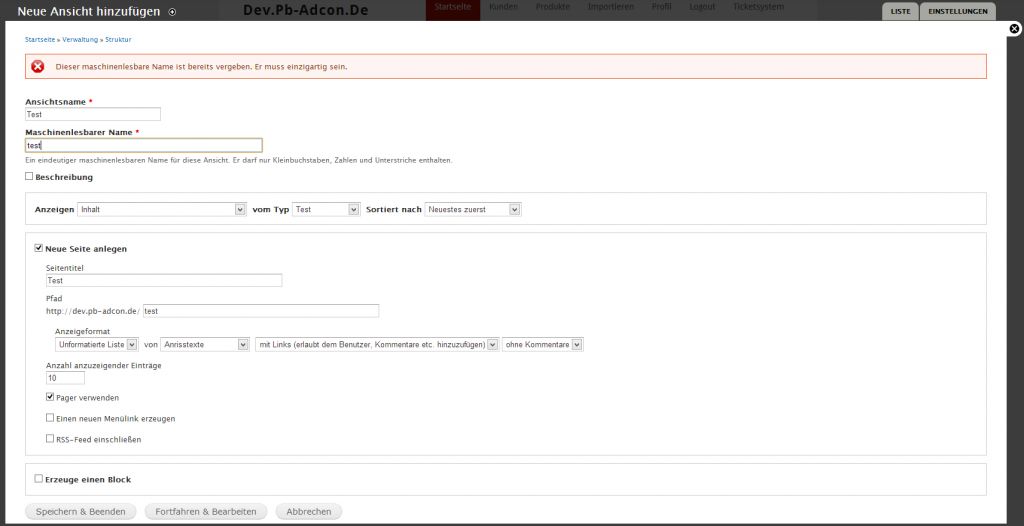Viewport: 1024px width, 526px height.
Task: Switch to the Einstellungen tab
Action: click(x=957, y=12)
